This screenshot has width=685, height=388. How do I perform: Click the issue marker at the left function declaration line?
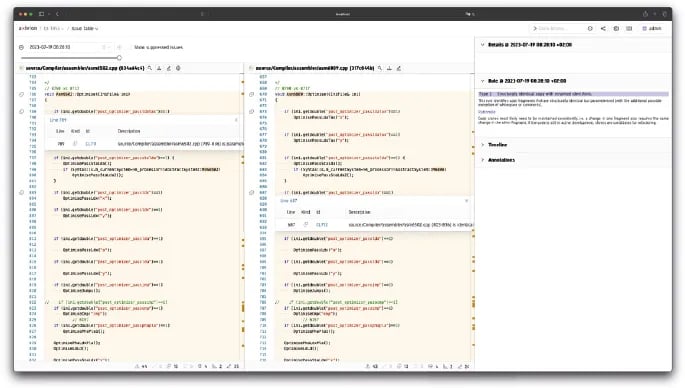pyautogui.click(x=21, y=94)
